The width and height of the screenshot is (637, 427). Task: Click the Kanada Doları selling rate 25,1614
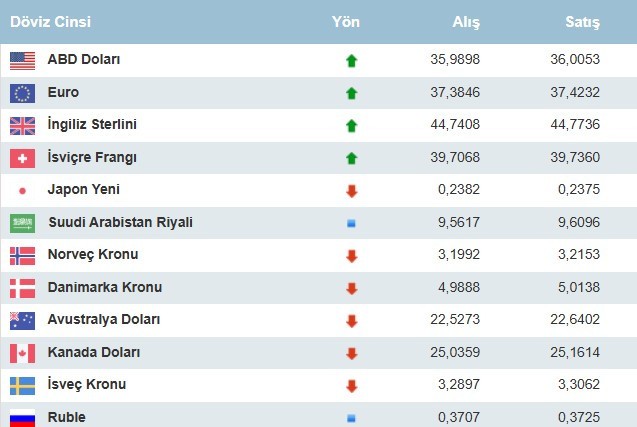click(x=575, y=352)
